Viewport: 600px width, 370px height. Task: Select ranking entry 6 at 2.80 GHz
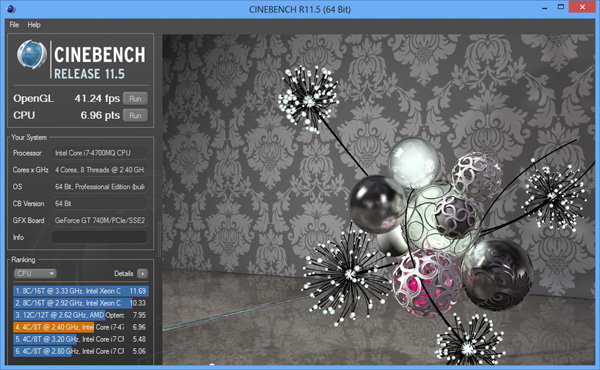[x=81, y=351]
